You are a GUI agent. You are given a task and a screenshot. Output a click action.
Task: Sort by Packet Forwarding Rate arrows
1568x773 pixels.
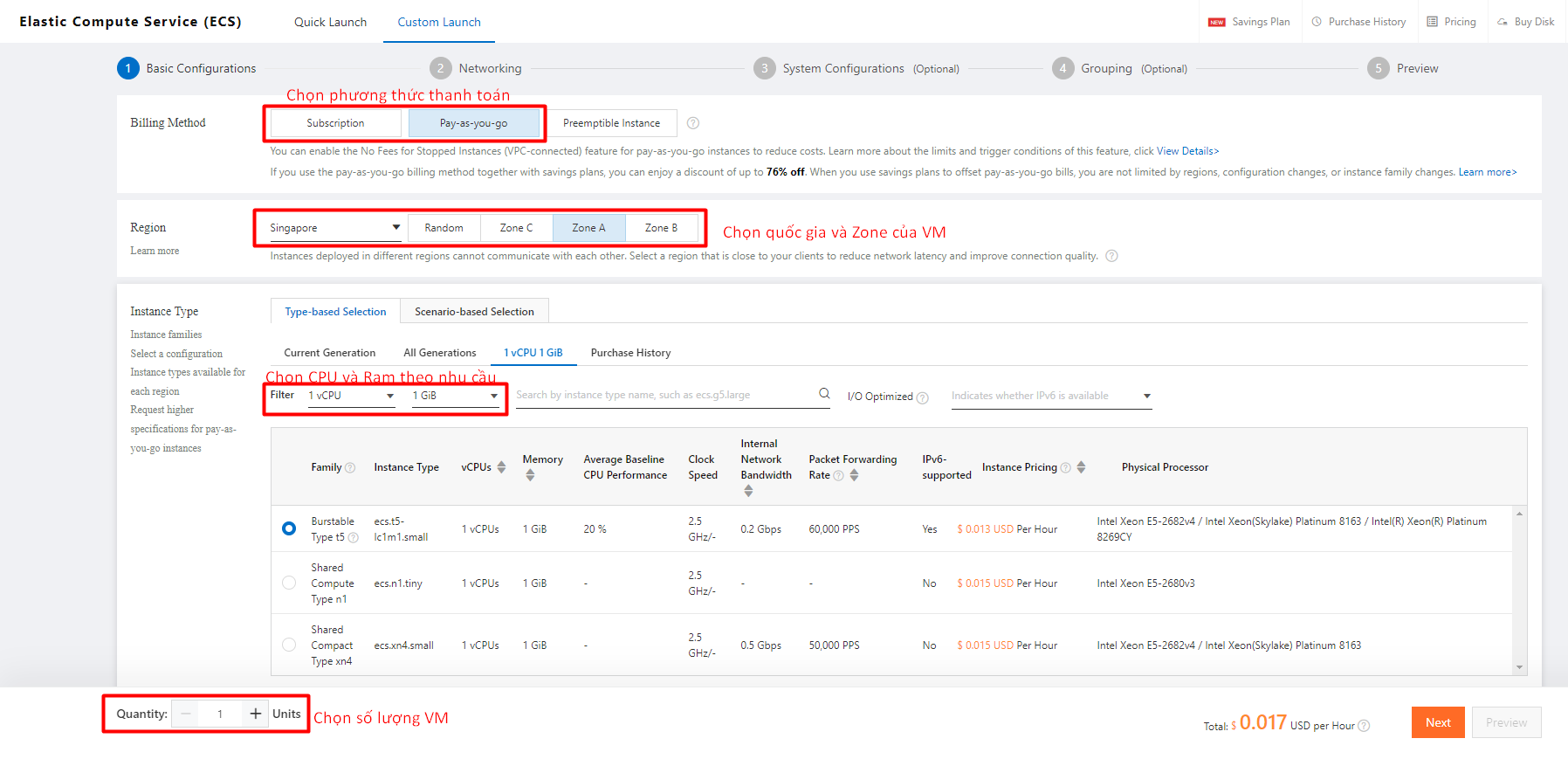click(854, 475)
